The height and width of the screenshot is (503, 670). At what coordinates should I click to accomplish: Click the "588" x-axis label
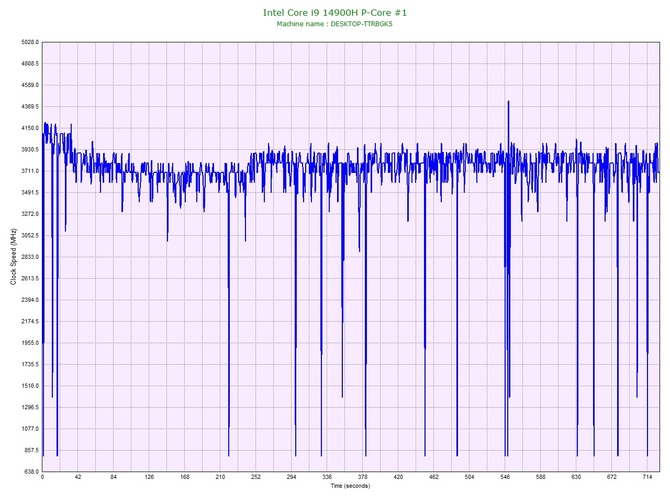[541, 477]
